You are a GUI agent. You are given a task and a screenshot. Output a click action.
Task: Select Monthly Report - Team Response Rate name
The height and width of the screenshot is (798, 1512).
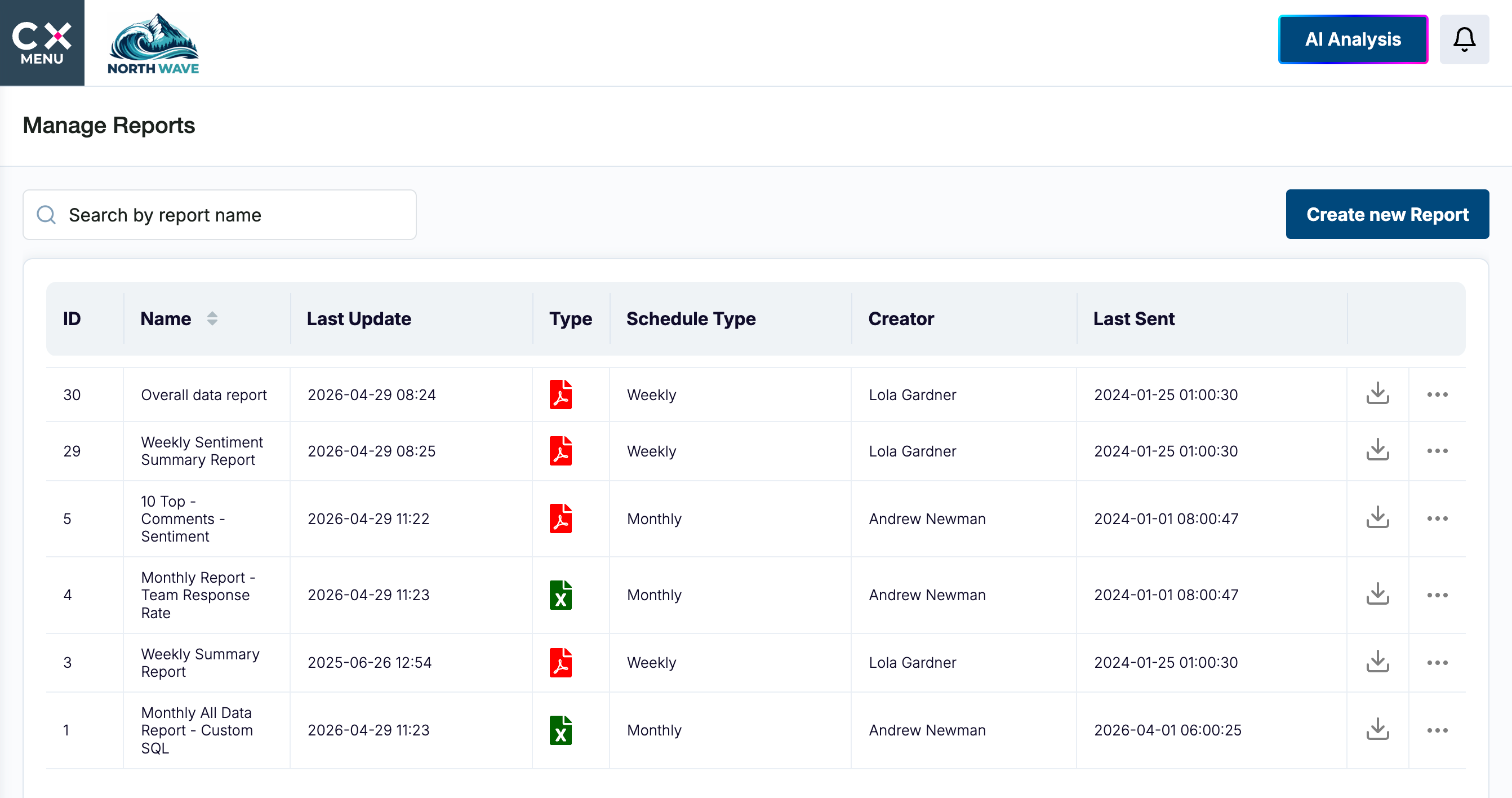click(x=198, y=595)
